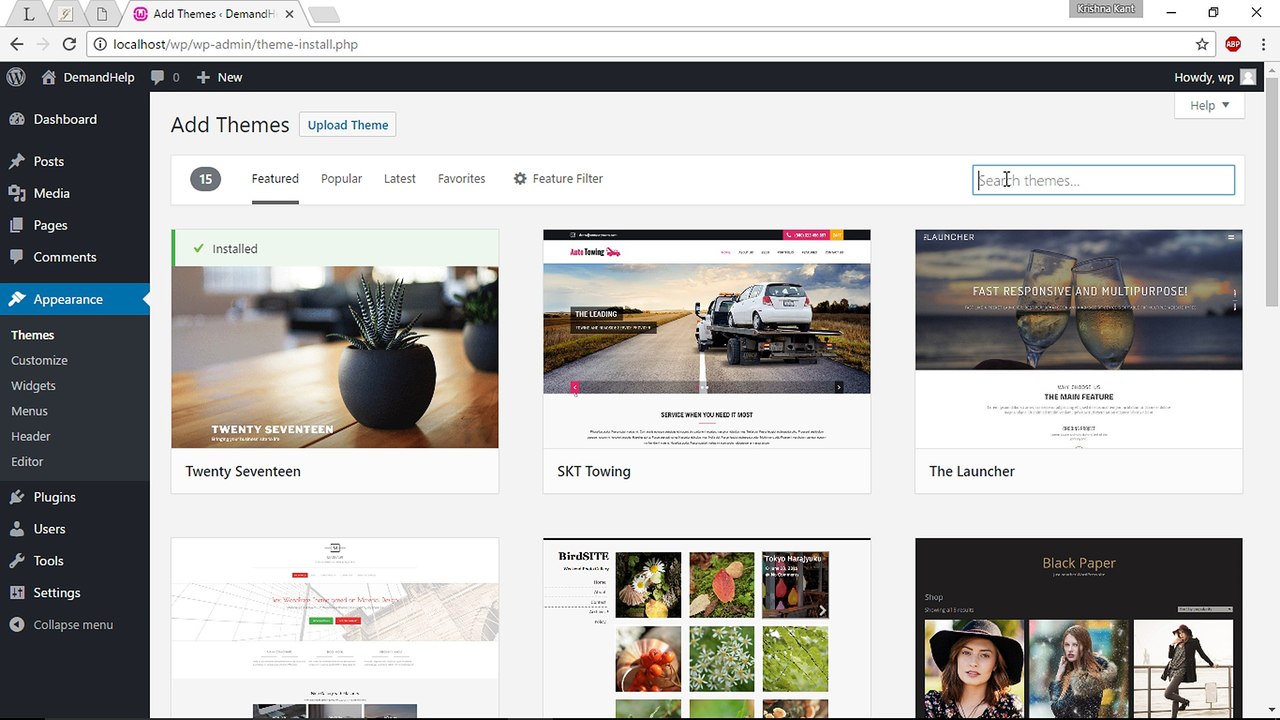The height and width of the screenshot is (720, 1280).
Task: Click the SKT Towing theme name
Action: coord(594,471)
